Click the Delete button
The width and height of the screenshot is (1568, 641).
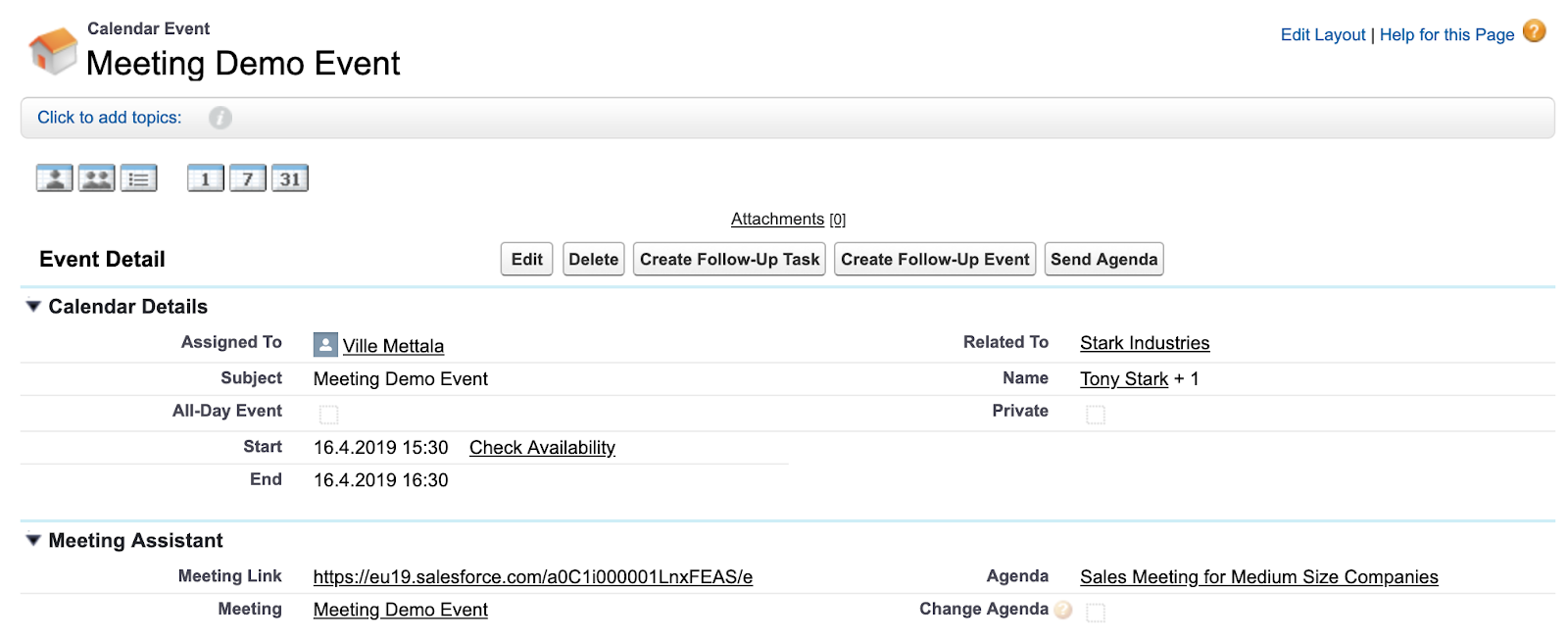[x=594, y=259]
